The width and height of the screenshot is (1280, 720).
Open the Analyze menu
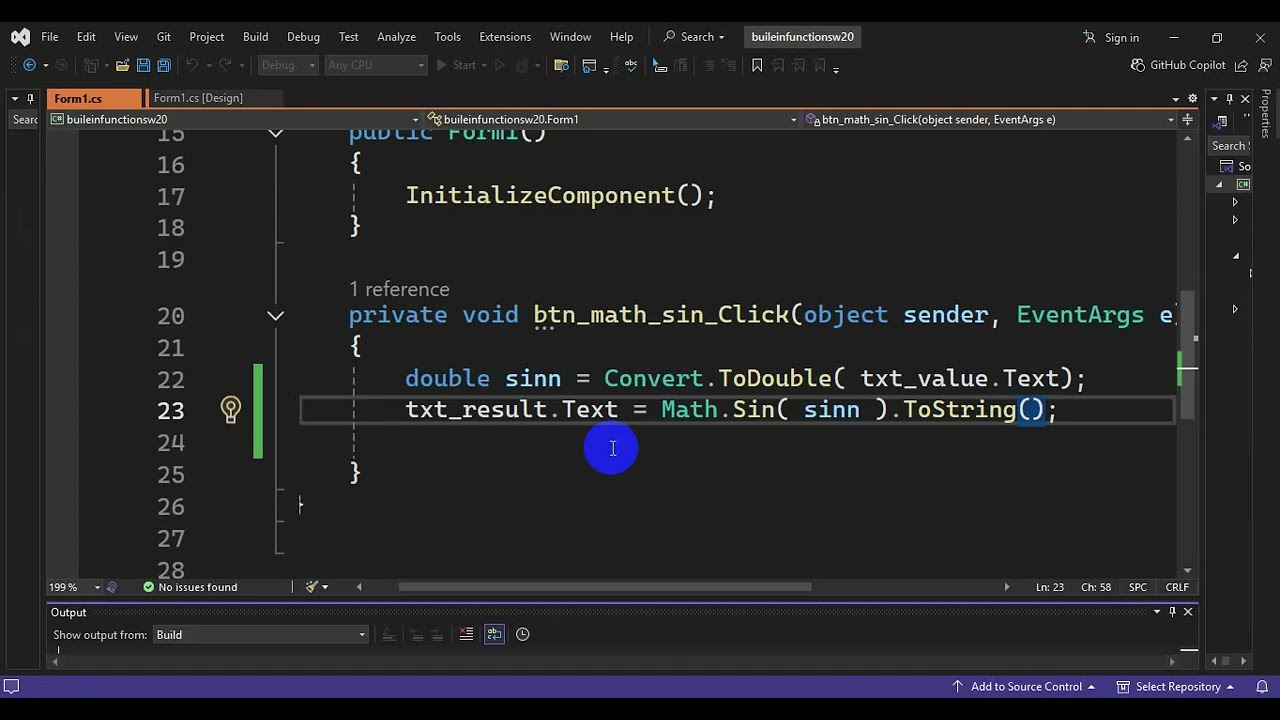click(396, 37)
